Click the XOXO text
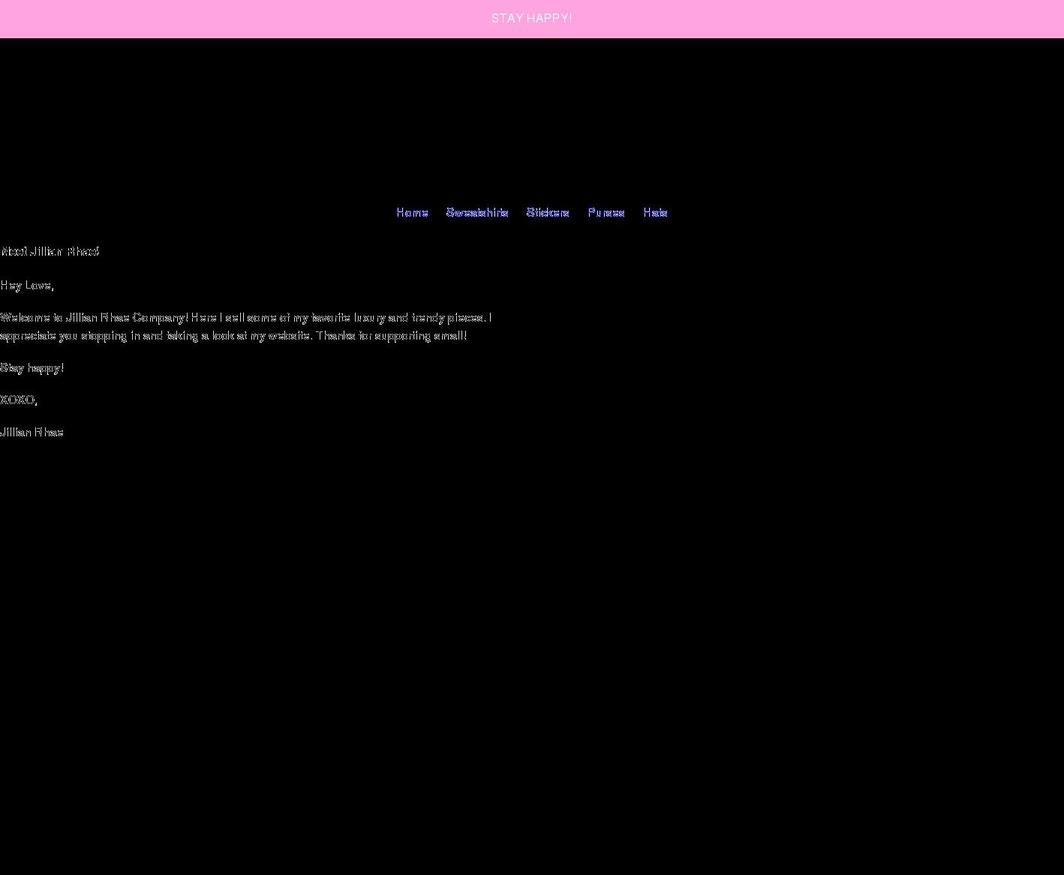This screenshot has height=875, width=1064. click(18, 399)
